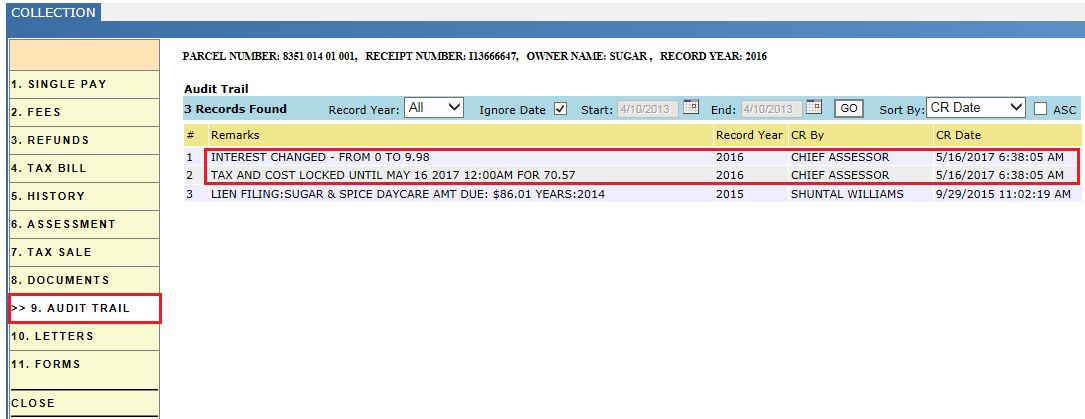The image size is (1085, 419).
Task: Open the Sort By CR Date dropdown
Action: (x=976, y=108)
